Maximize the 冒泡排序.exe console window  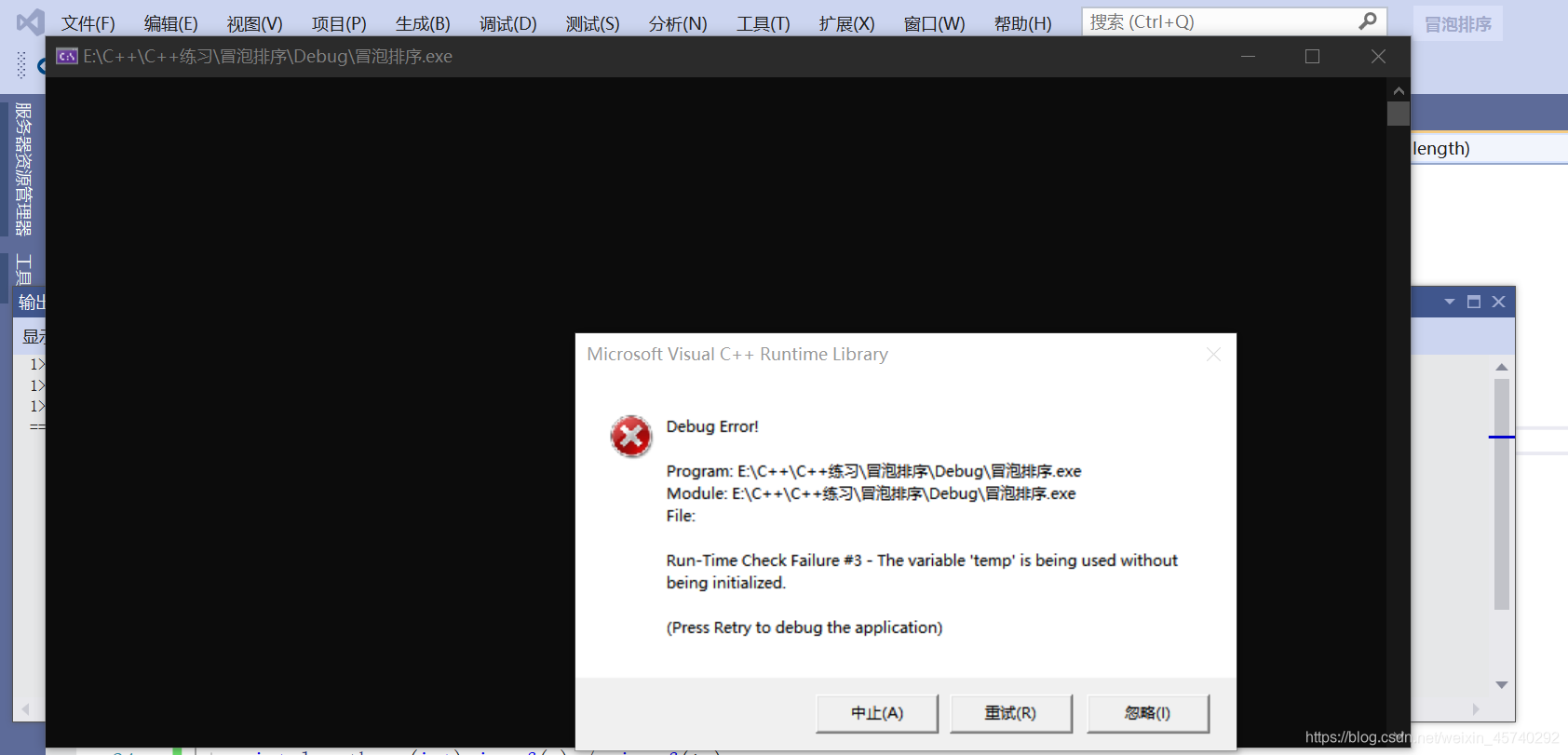pyautogui.click(x=1312, y=57)
